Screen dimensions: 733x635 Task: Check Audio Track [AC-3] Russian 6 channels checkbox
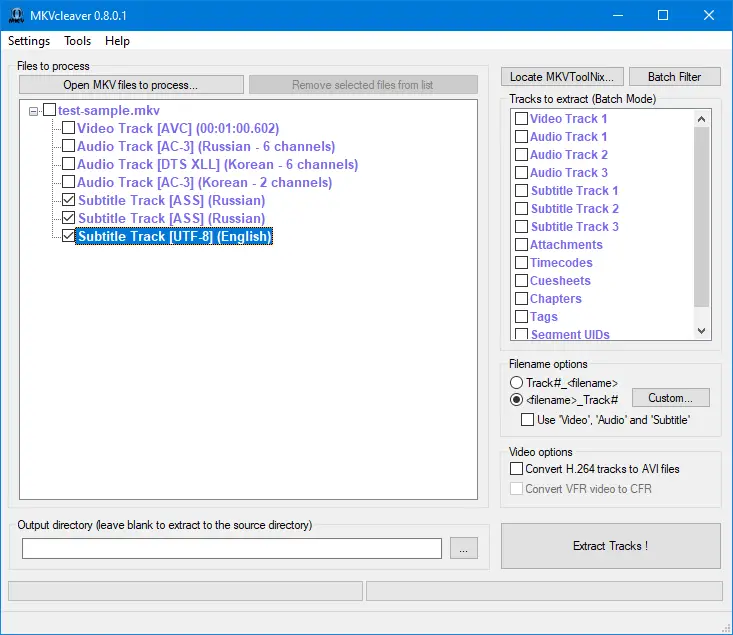(68, 145)
